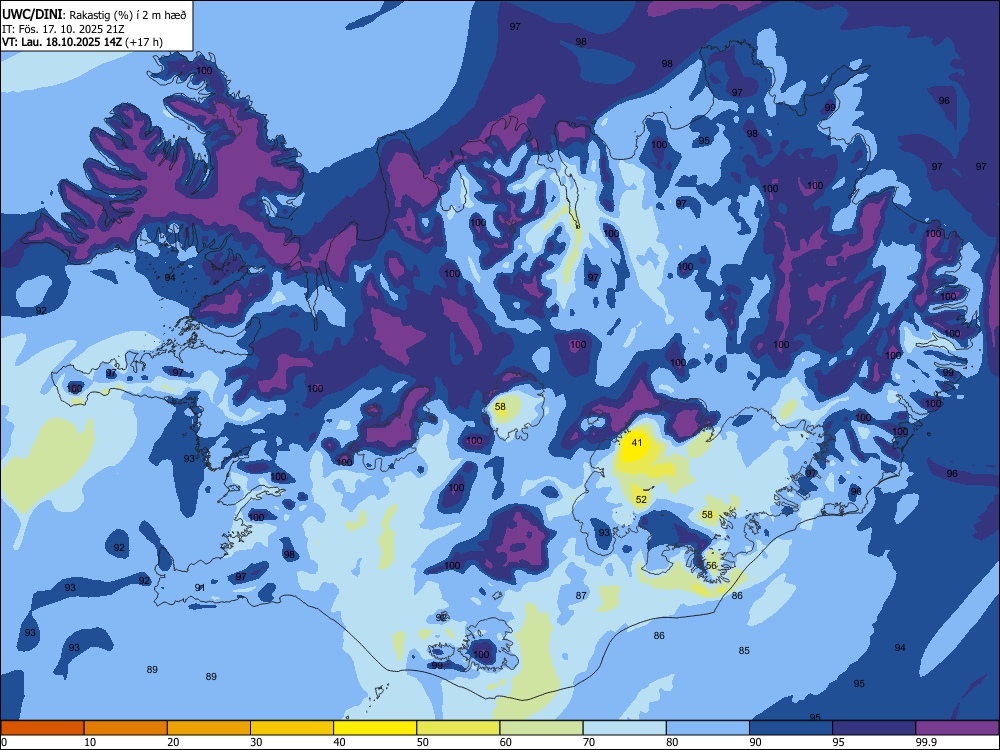Click the orange 10–20 legend swatch

point(126,728)
